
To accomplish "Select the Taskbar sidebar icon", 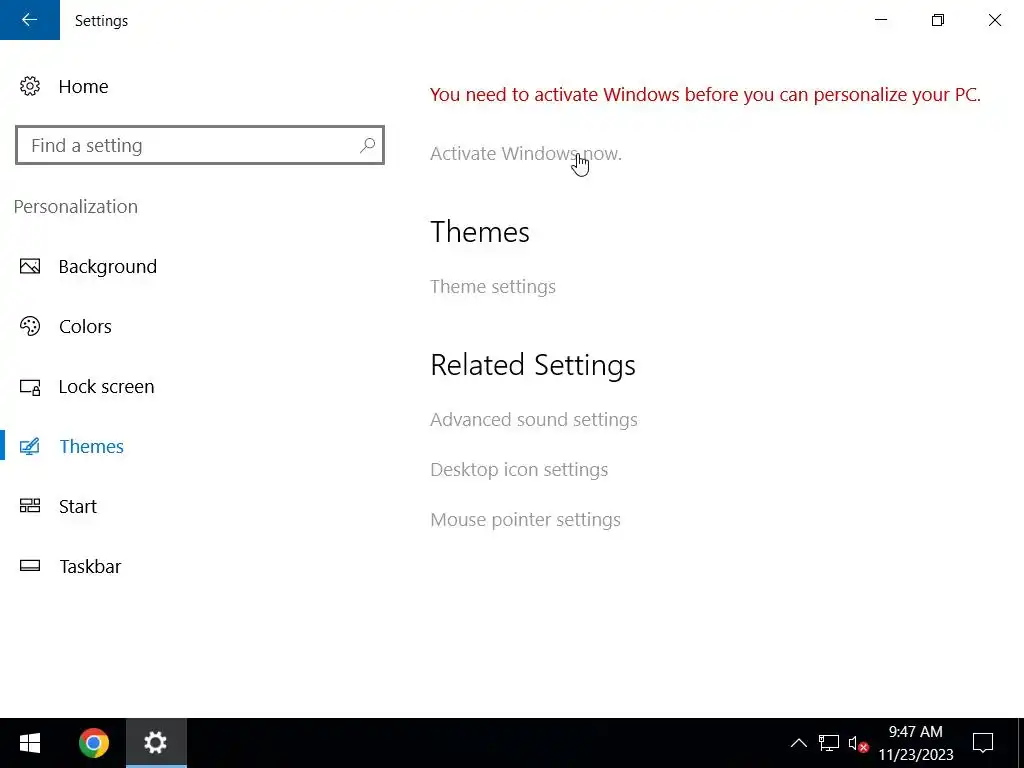I will [29, 566].
